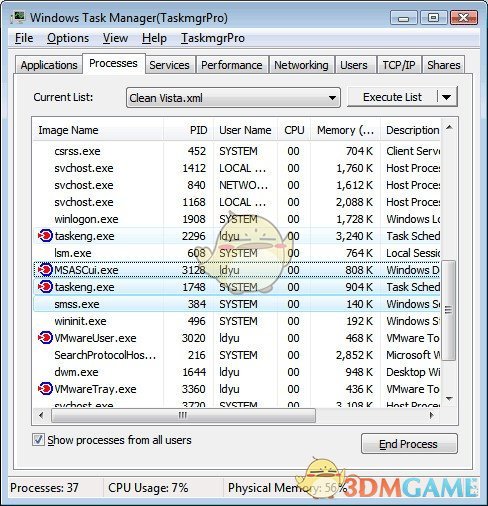Switch to the Applications tab

click(x=49, y=65)
